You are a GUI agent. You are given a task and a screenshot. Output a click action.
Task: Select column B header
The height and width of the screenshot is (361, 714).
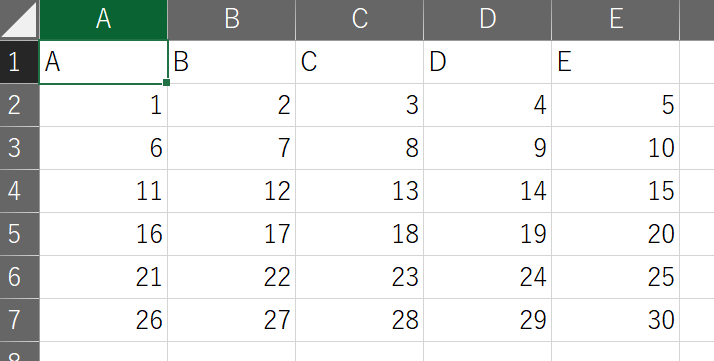pos(232,20)
